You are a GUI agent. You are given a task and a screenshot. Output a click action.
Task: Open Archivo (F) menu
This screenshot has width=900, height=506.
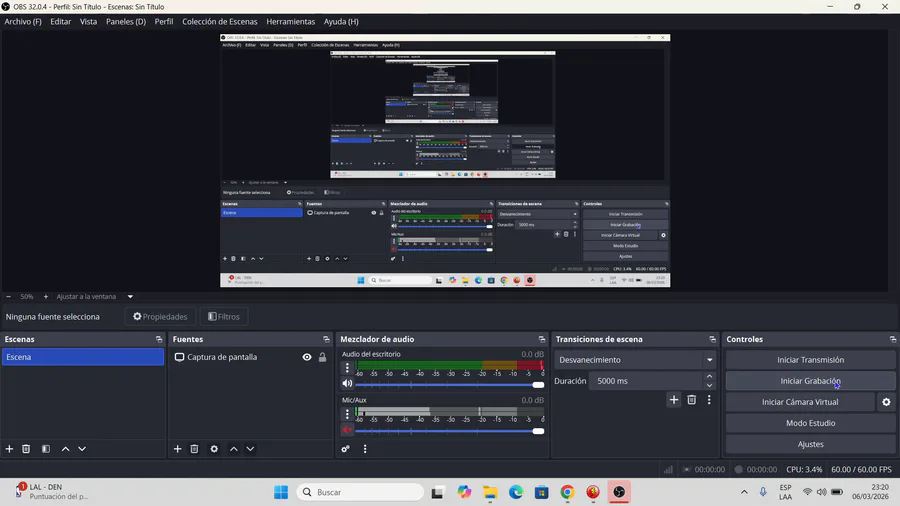coord(23,21)
